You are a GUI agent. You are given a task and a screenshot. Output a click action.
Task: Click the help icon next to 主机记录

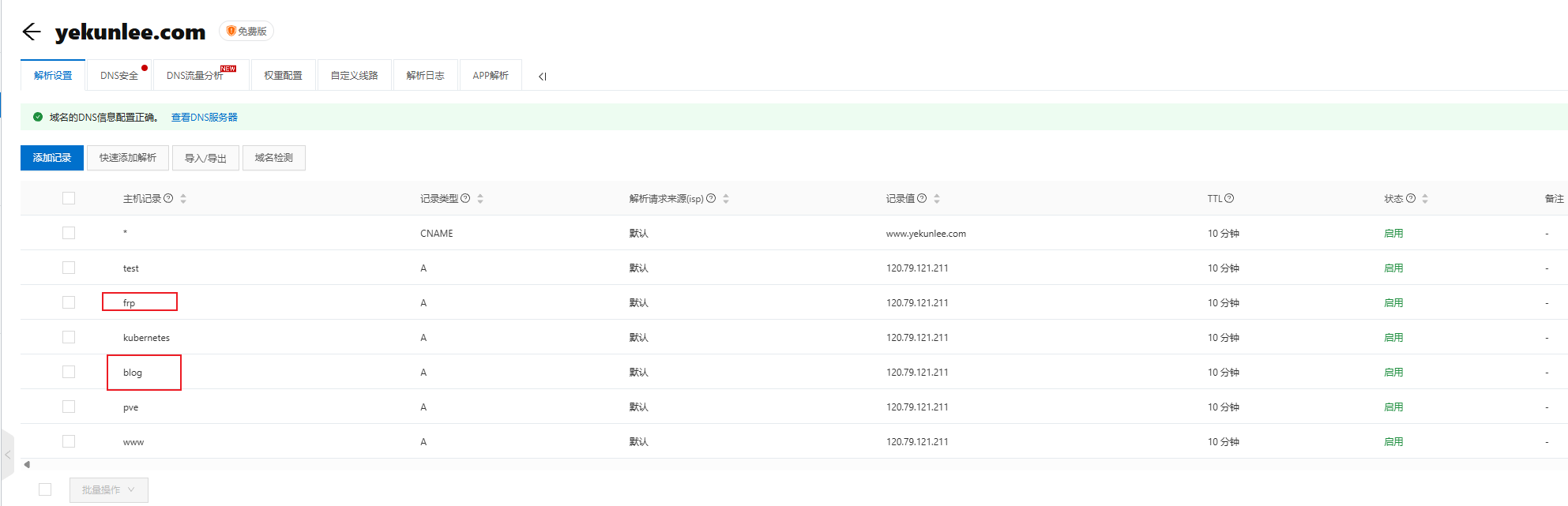click(168, 198)
